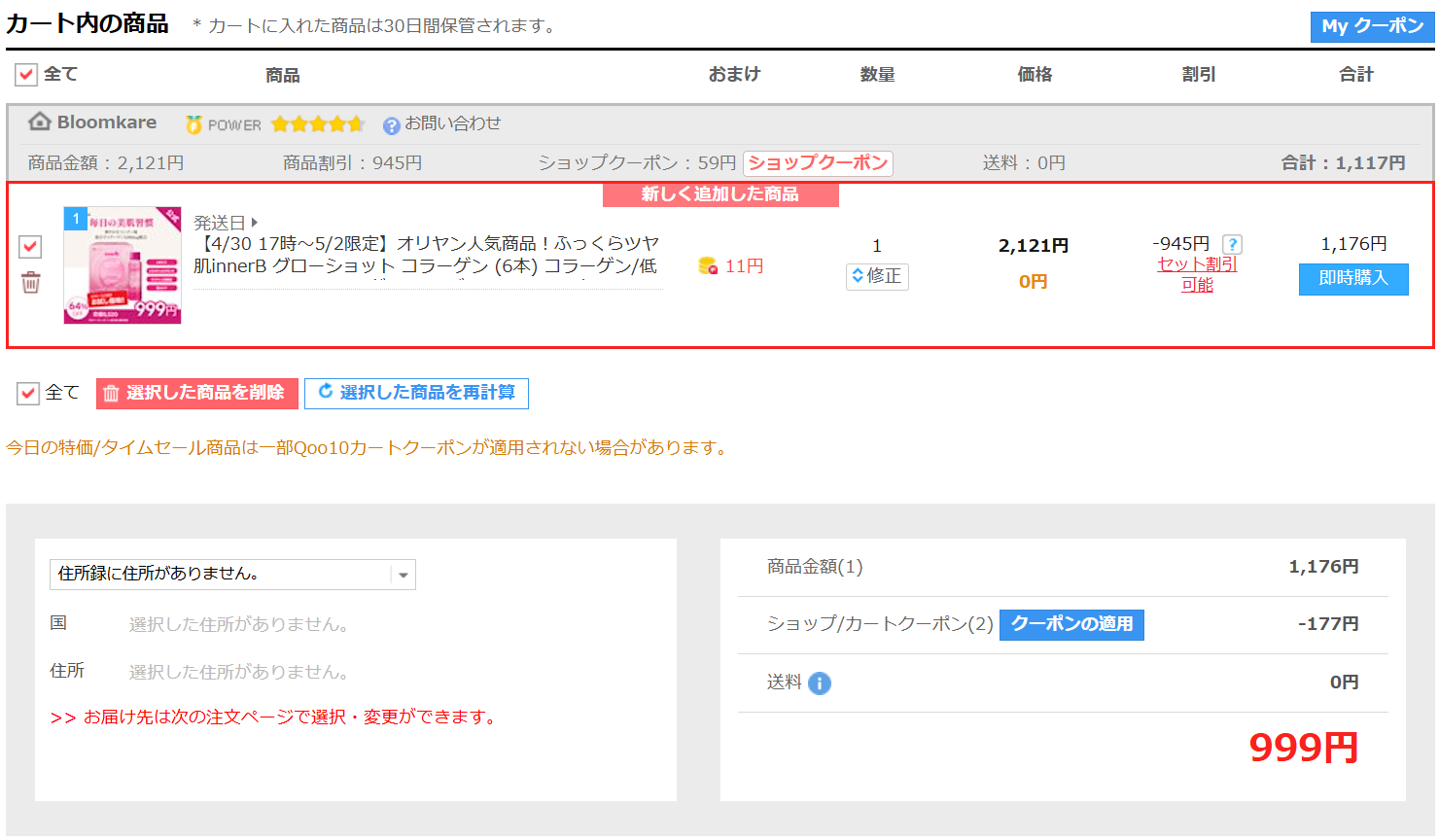Uncheck the collagen product checkbox

coord(30,247)
